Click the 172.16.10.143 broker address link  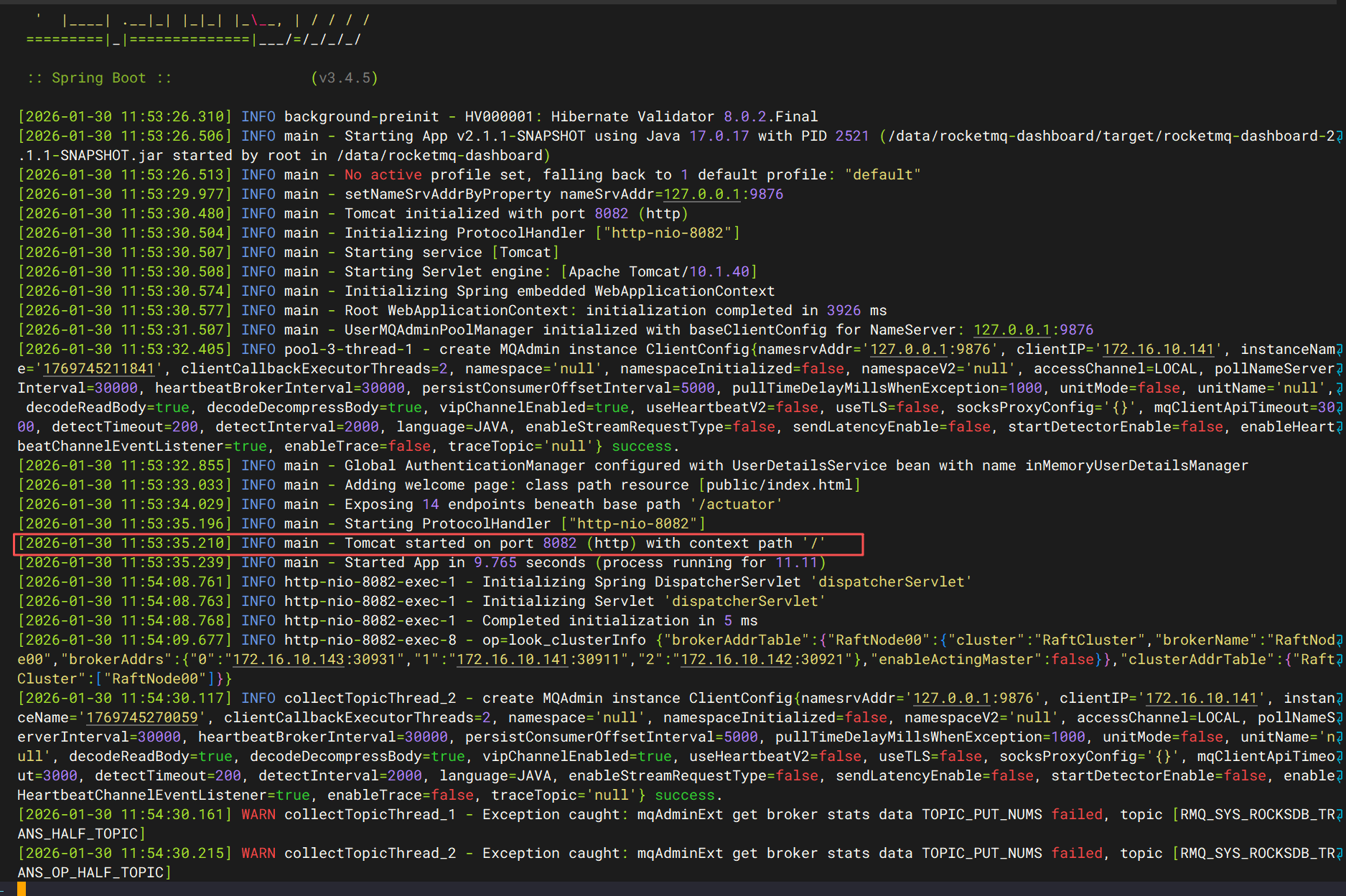tap(288, 659)
